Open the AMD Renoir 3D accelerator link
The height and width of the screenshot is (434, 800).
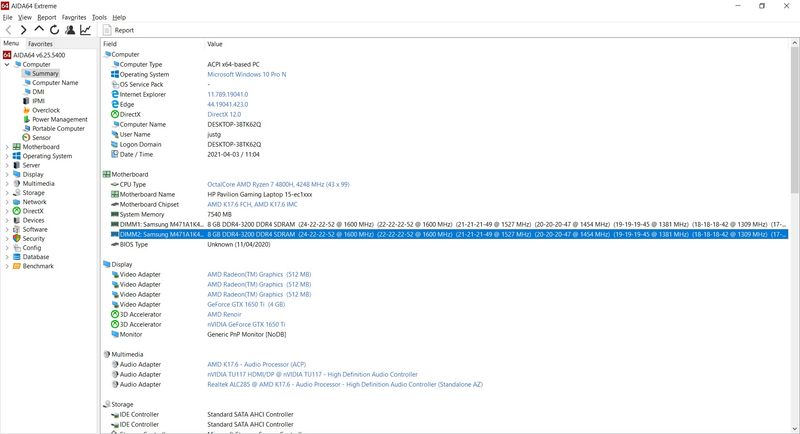click(x=224, y=315)
